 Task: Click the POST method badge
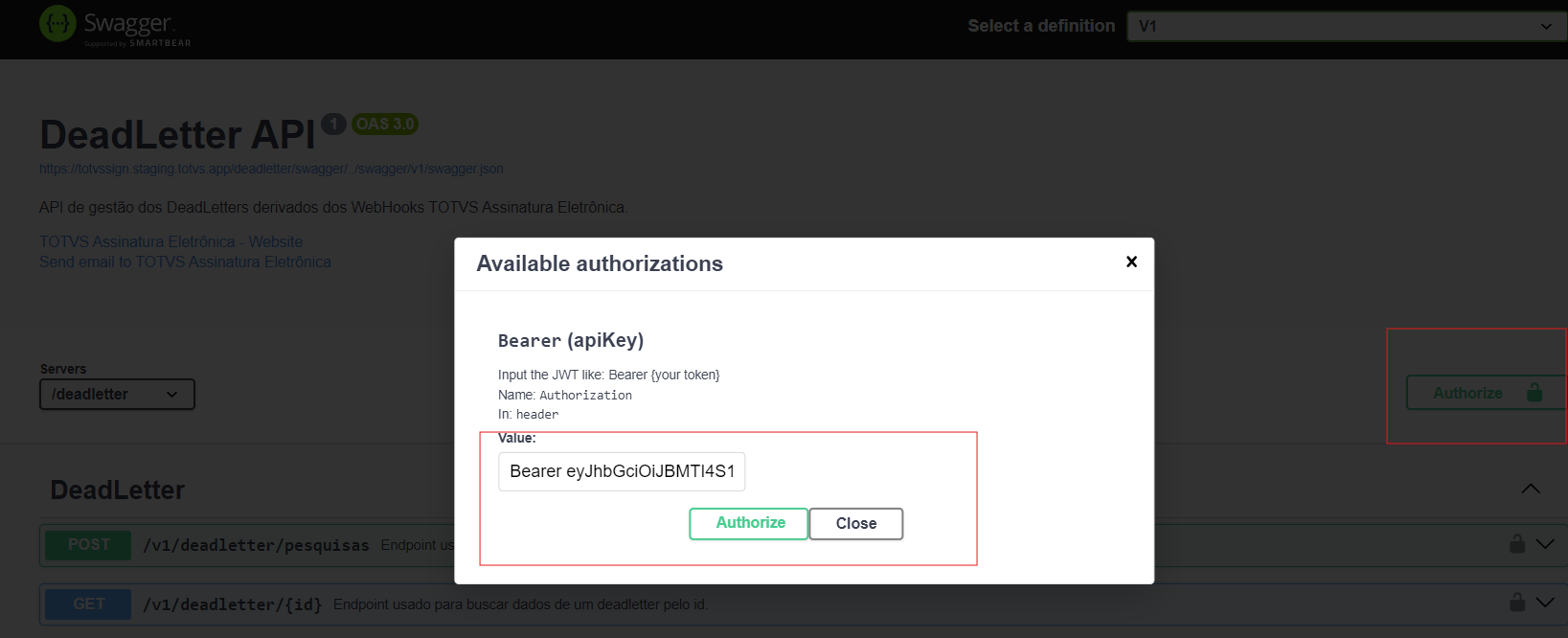[88, 545]
